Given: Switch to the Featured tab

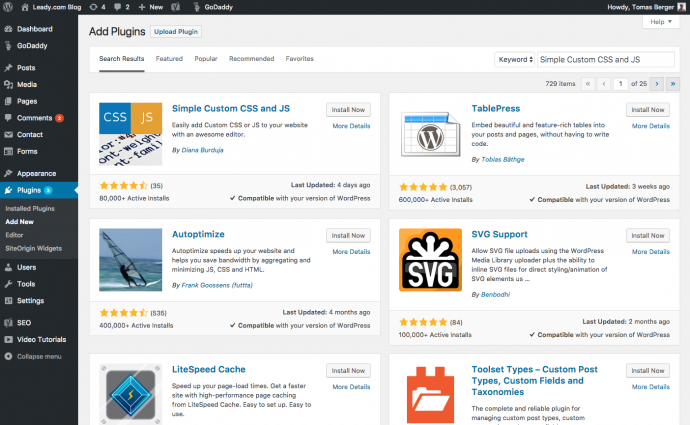Looking at the screenshot, I should 169,59.
